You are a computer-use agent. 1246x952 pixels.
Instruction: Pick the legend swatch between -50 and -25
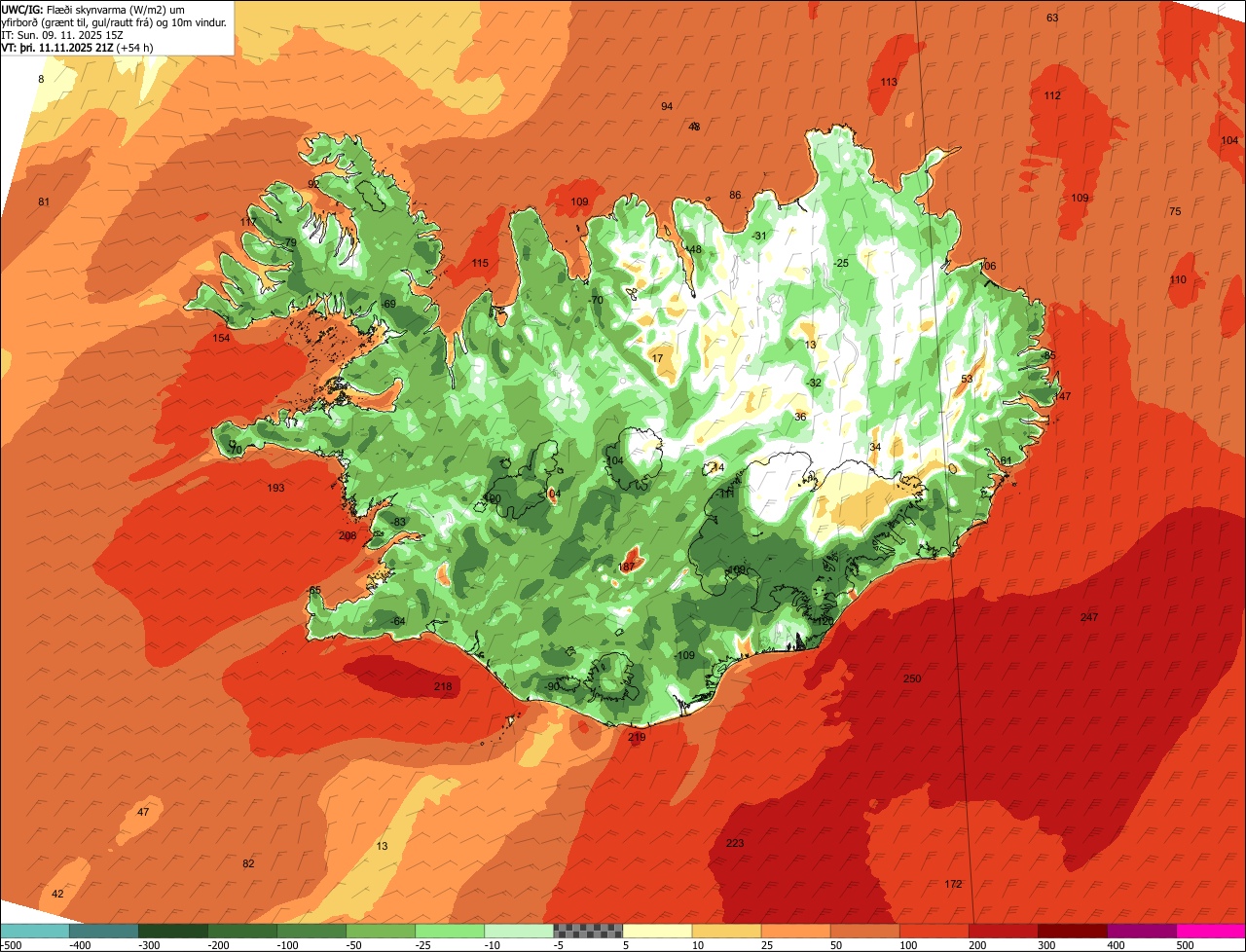pos(380,931)
